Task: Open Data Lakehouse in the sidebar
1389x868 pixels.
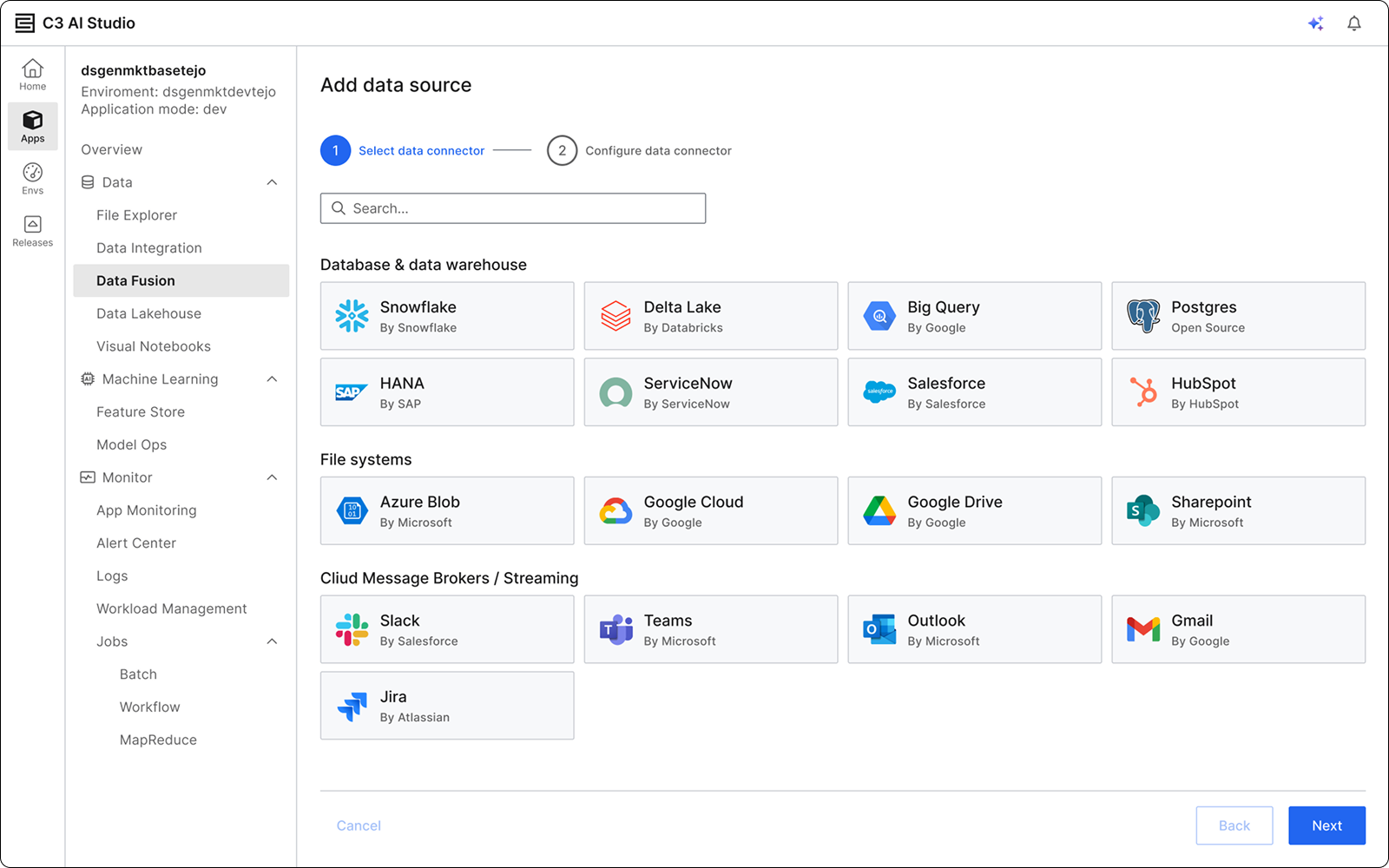Action: click(148, 313)
